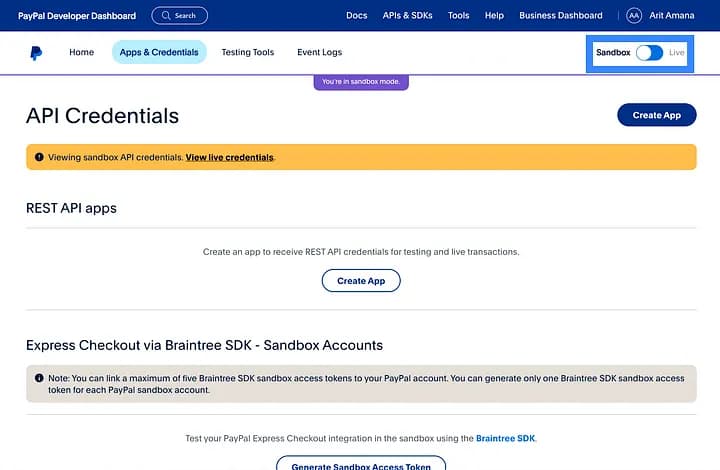720x470 pixels.
Task: Click the yellow banner info icon
Action: click(39, 157)
